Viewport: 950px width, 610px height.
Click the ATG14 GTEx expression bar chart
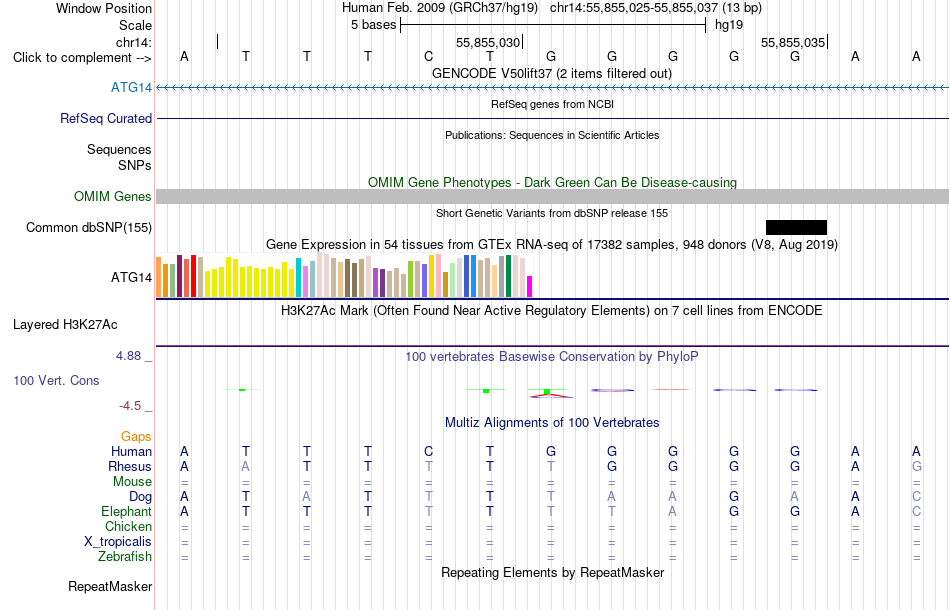click(344, 276)
